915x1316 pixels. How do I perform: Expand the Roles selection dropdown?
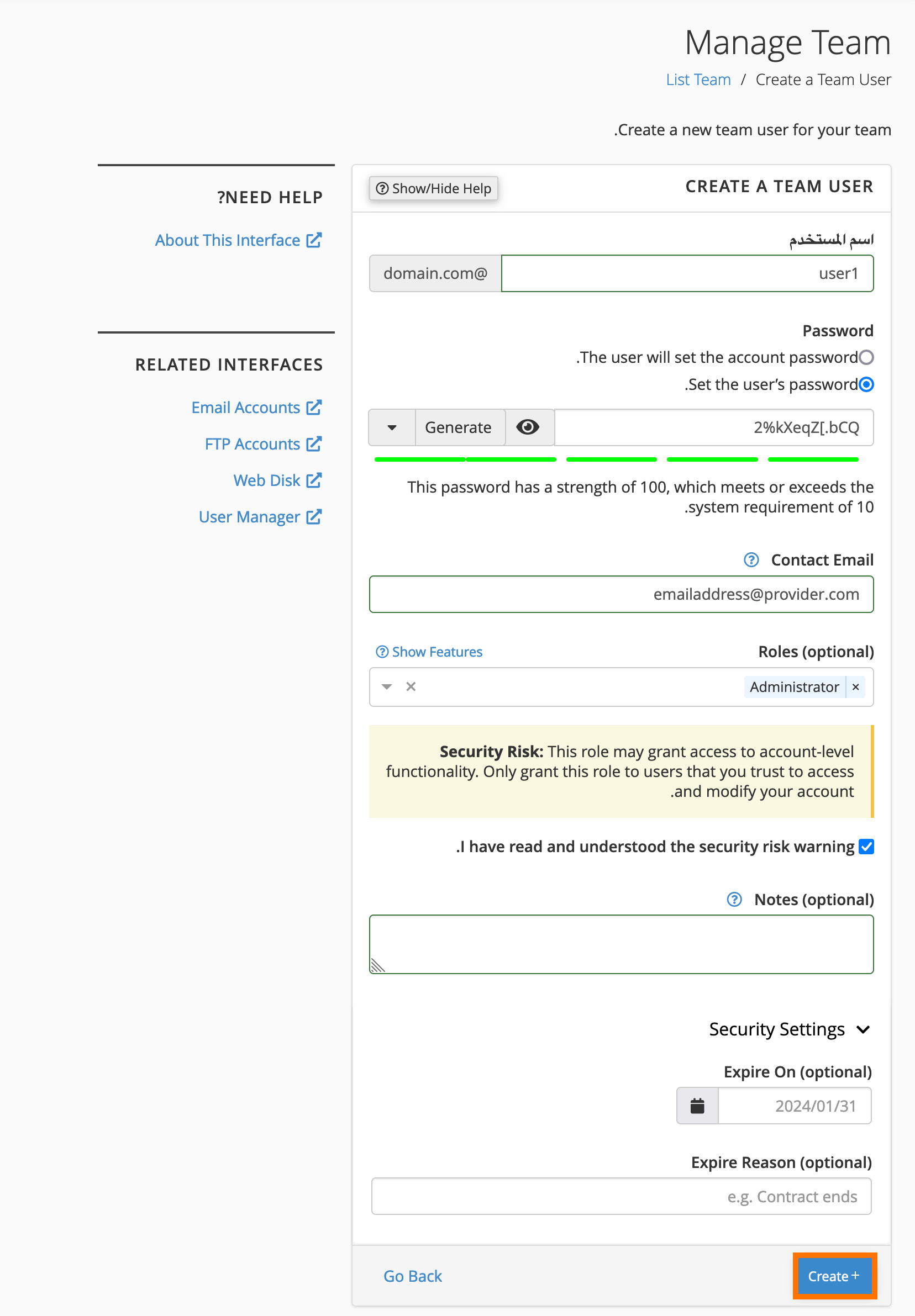coord(387,686)
